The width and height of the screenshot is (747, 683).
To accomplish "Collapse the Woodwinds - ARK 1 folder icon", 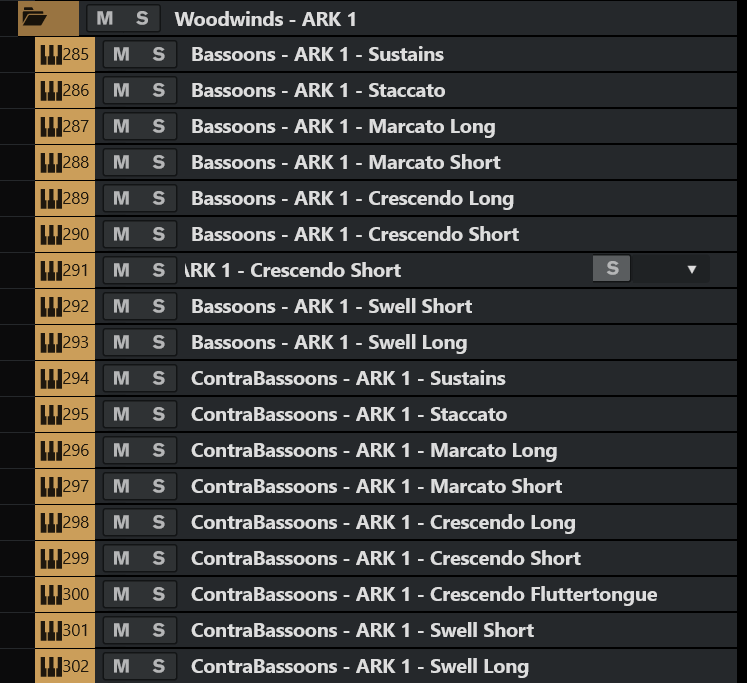I will 34,18.
